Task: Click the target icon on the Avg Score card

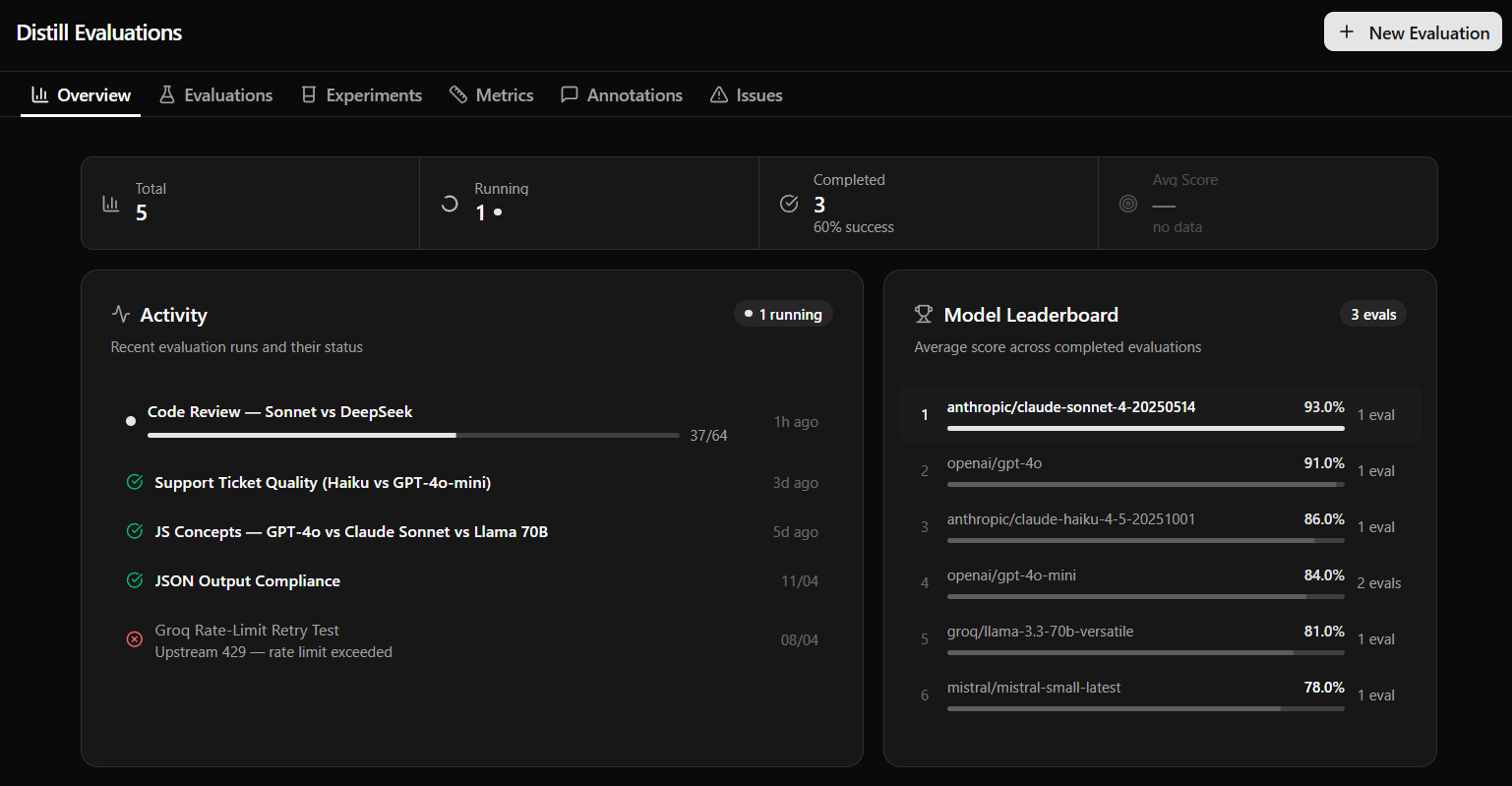Action: click(x=1127, y=203)
